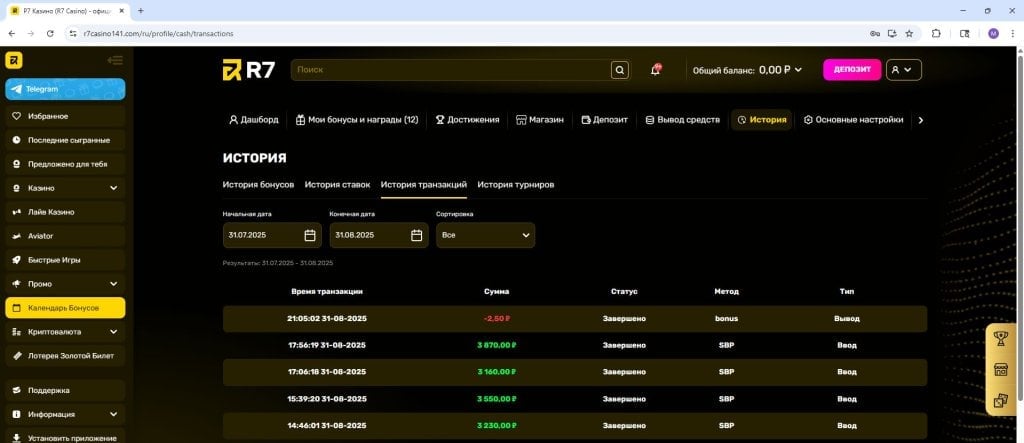
Task: Expand the Общий баланс dropdown
Action: coord(747,70)
